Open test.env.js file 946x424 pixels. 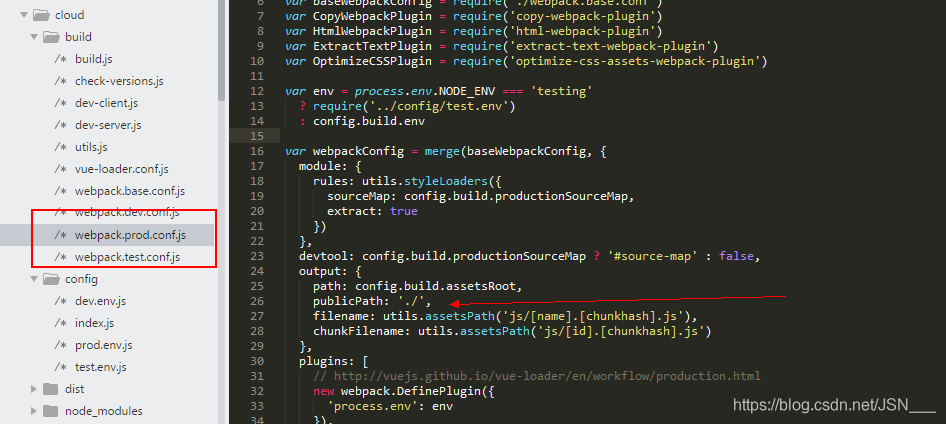coord(101,367)
